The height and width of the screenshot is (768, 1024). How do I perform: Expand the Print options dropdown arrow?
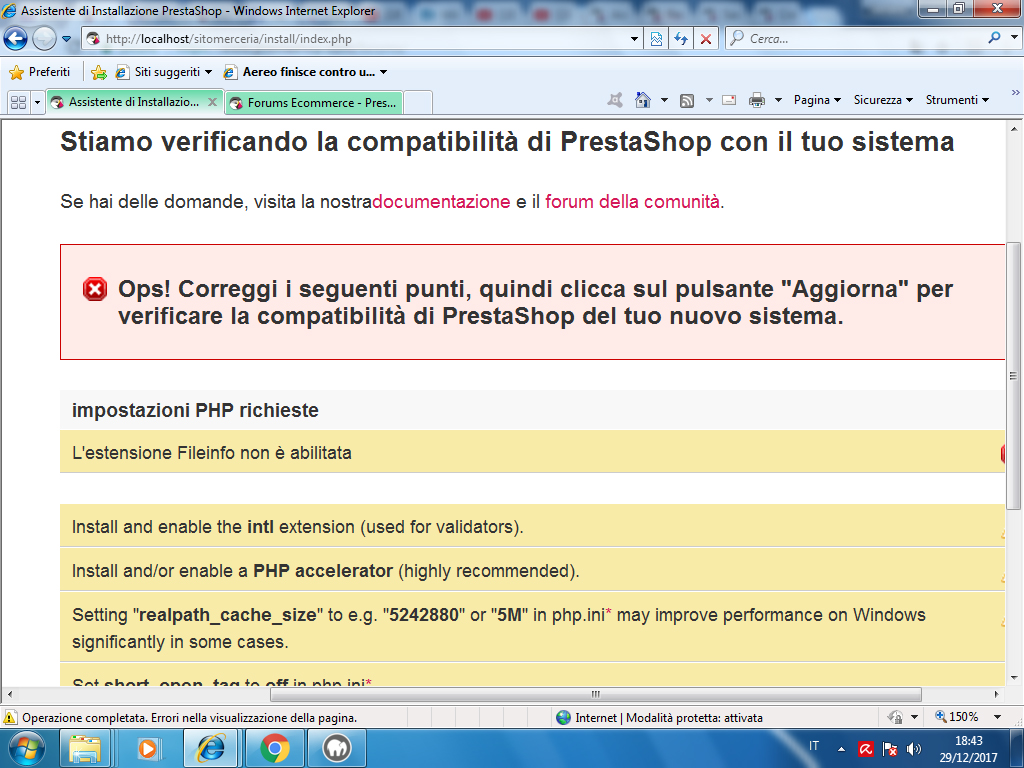(x=778, y=100)
